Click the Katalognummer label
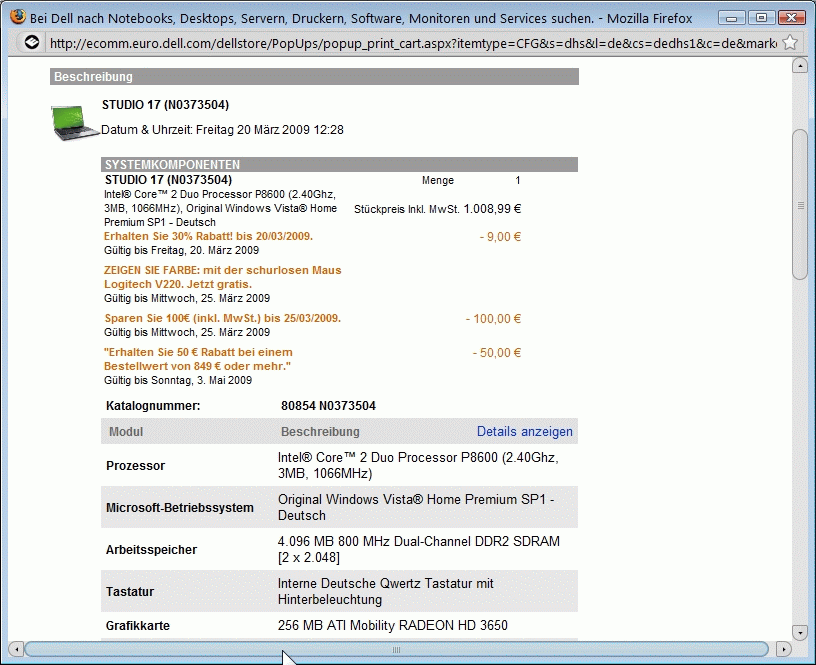The height and width of the screenshot is (665, 816). 153,406
